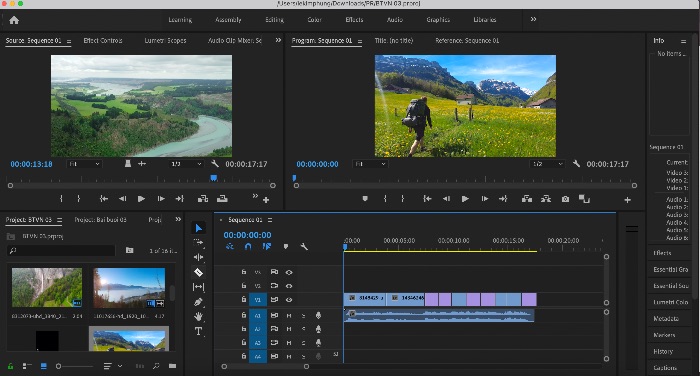Open Sequence 01 timeline panel menu

tap(270, 220)
